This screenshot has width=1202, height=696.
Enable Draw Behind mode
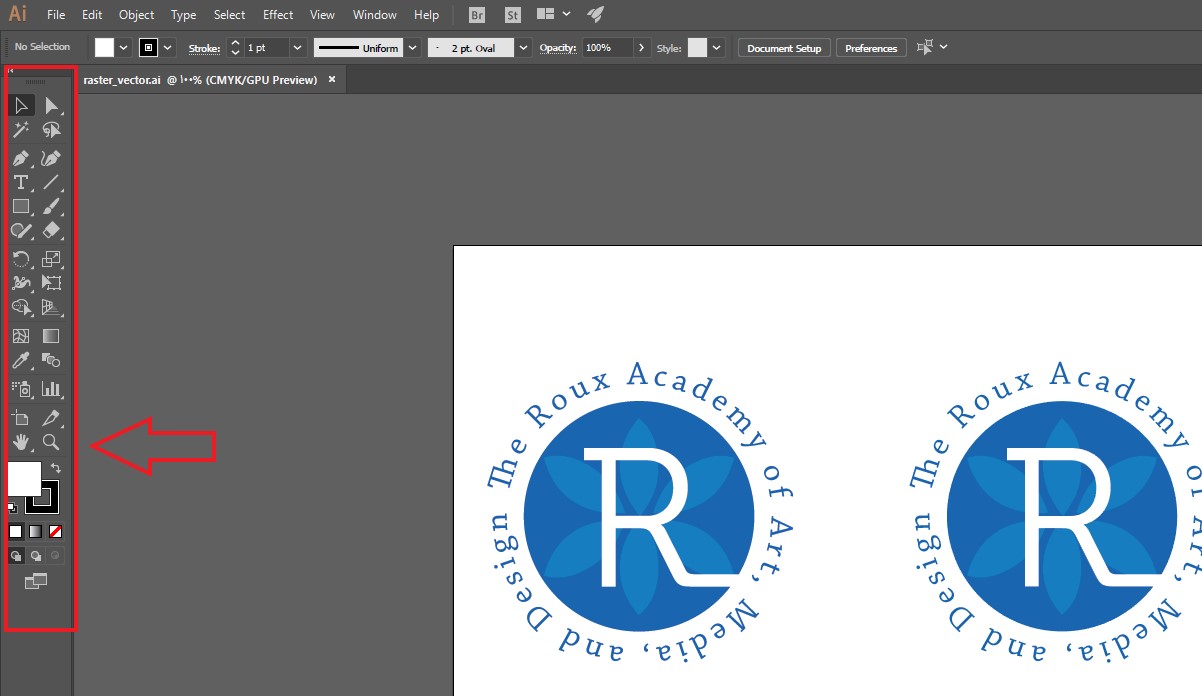tap(35, 555)
